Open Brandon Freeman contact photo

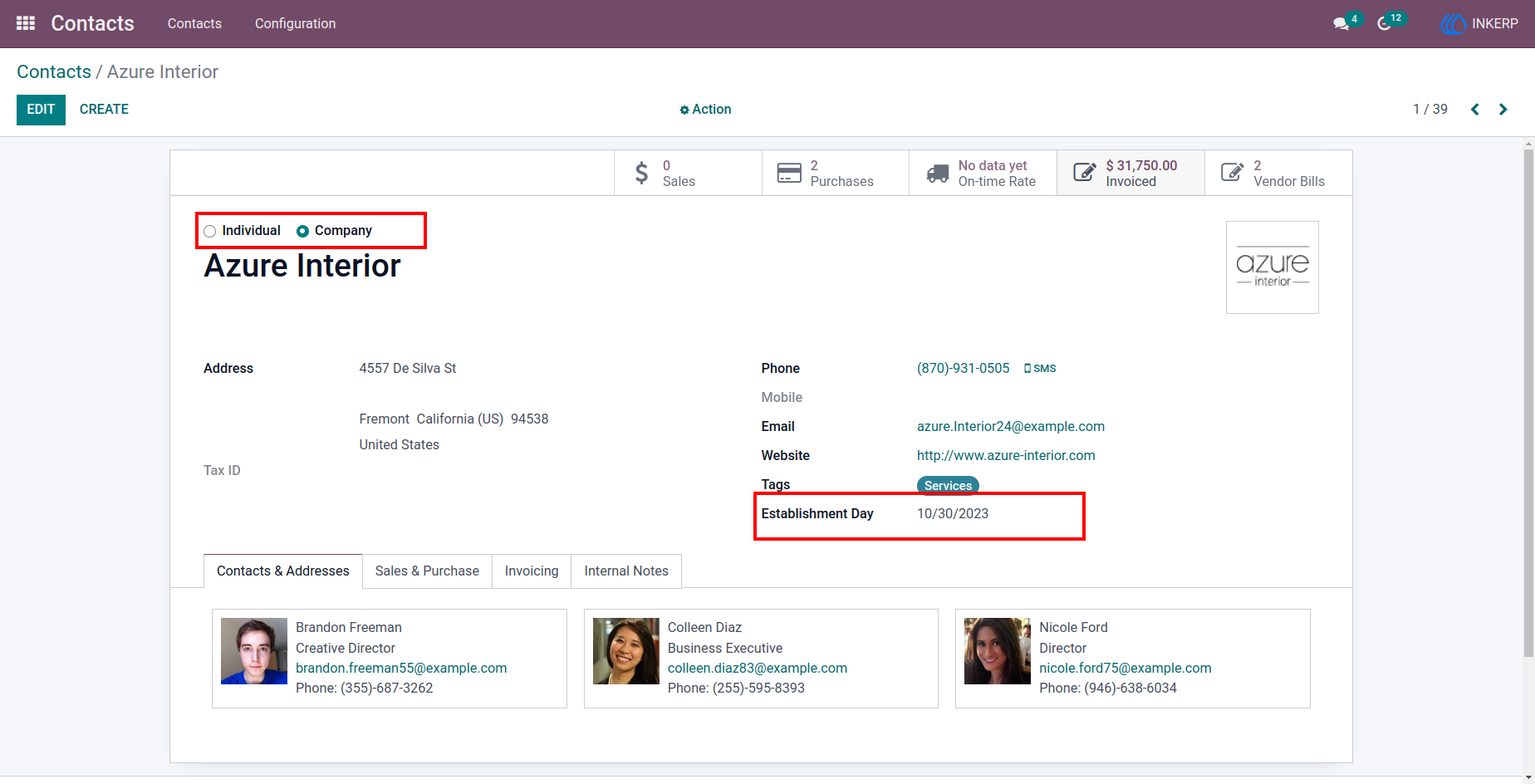pyautogui.click(x=254, y=651)
